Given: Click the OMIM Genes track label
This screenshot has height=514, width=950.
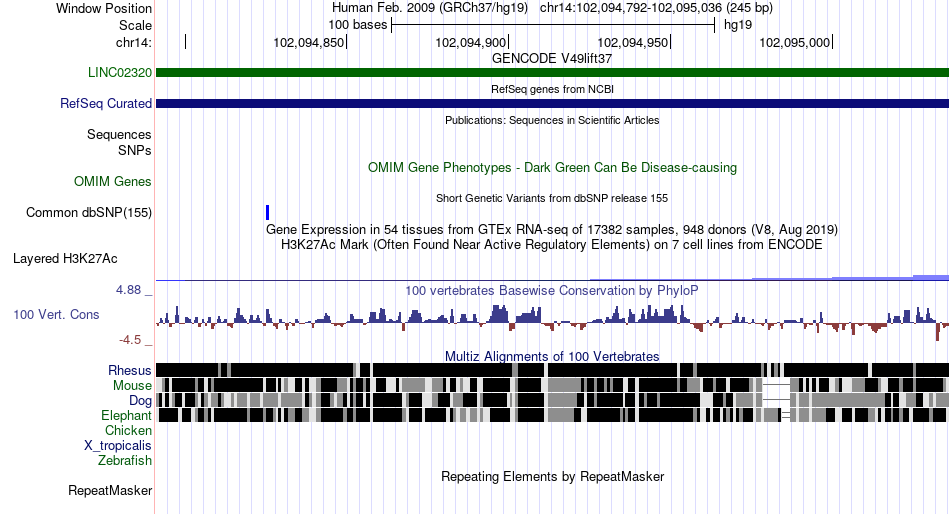Looking at the screenshot, I should tap(113, 181).
